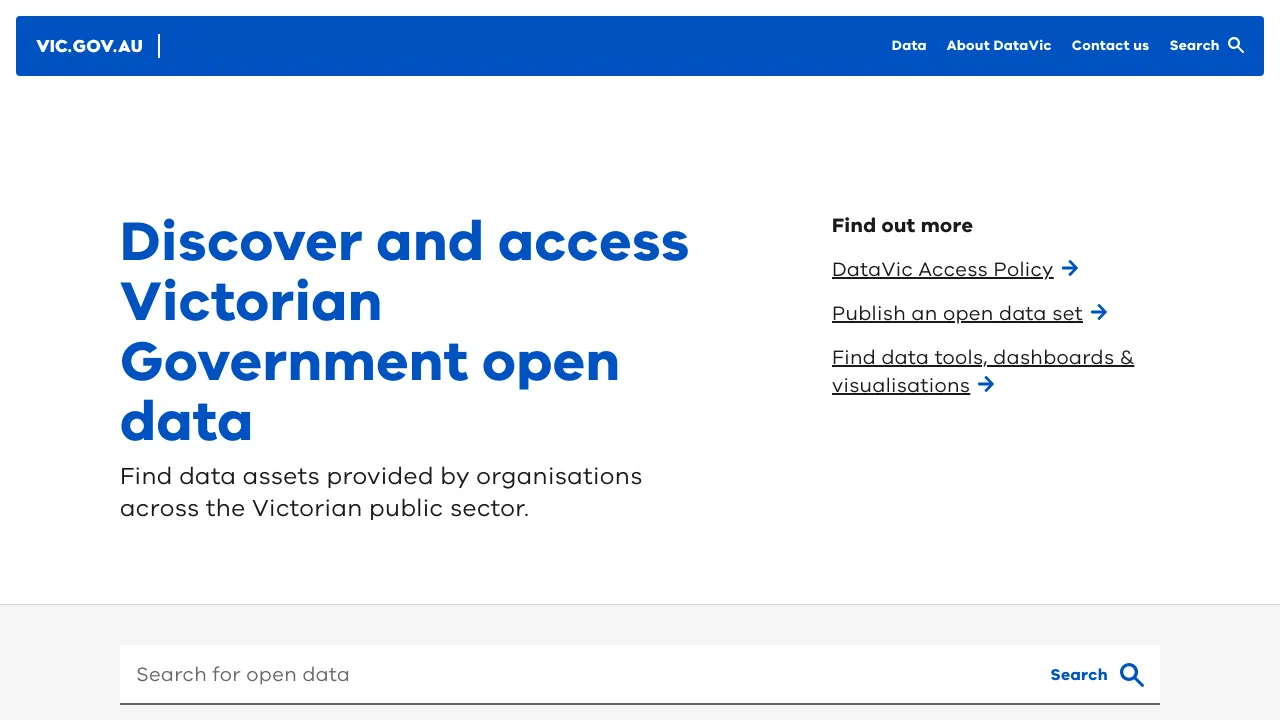1280x720 pixels.
Task: Open the DataVic Access Policy link
Action: (942, 269)
